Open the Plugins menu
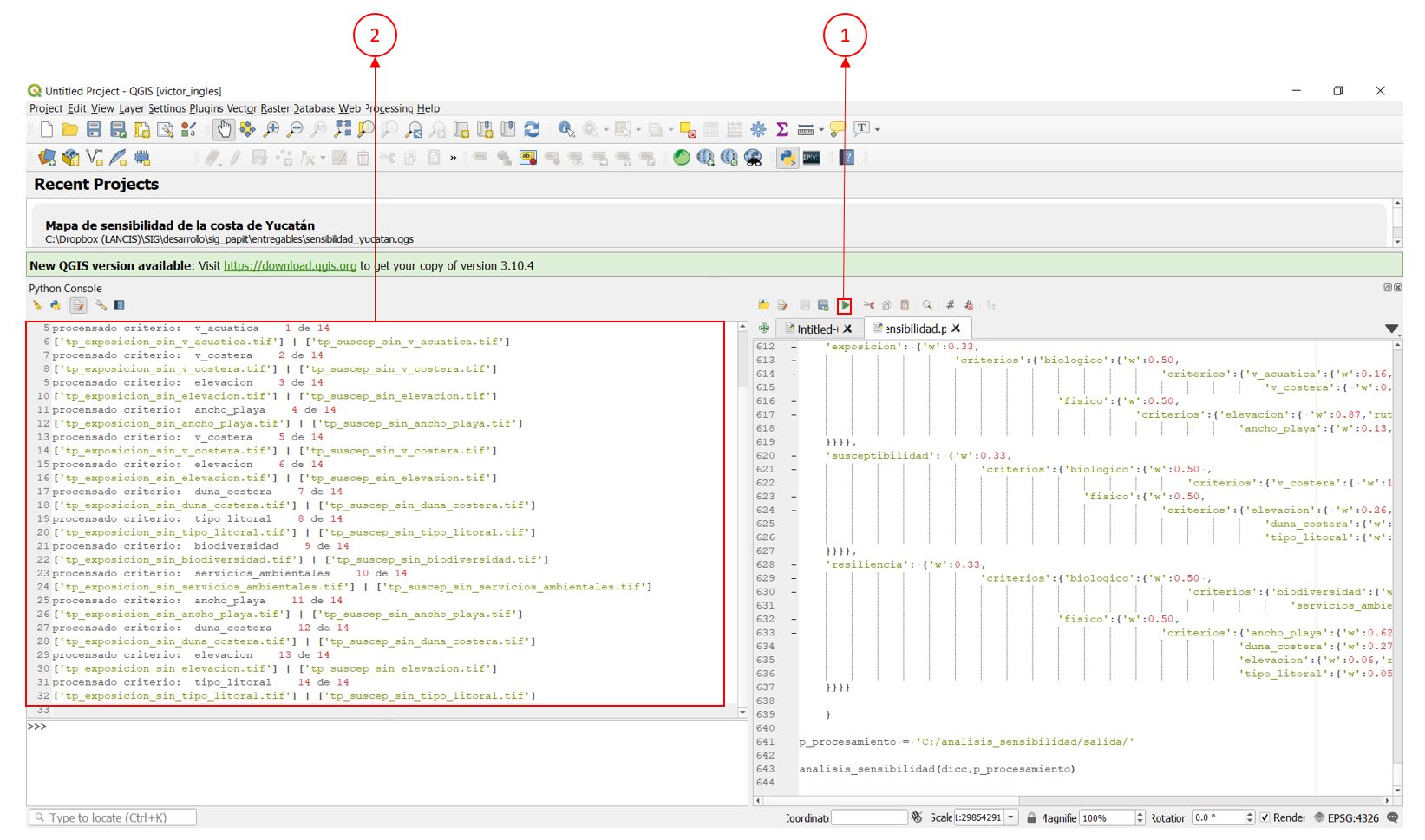 pos(206,108)
